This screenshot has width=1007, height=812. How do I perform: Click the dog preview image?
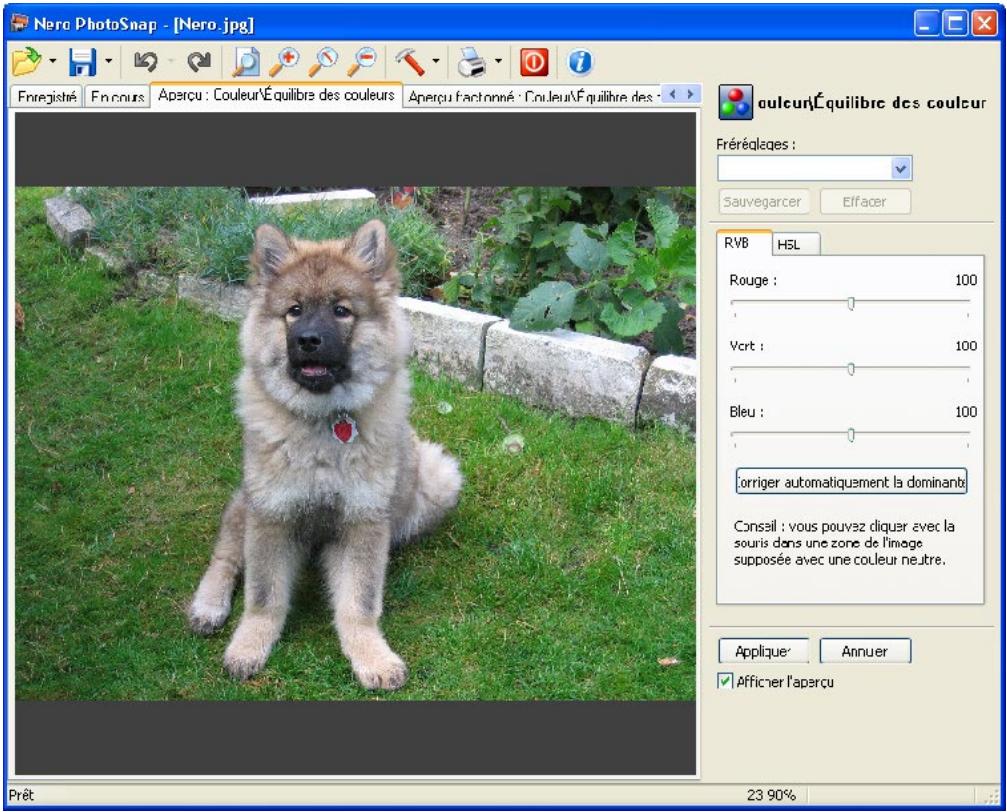[355, 443]
